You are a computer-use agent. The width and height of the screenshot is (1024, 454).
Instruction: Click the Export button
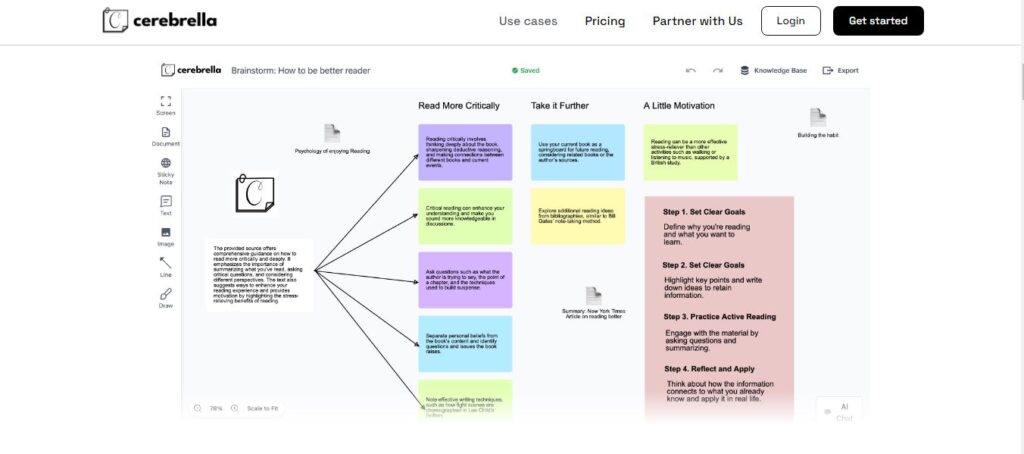click(x=840, y=71)
